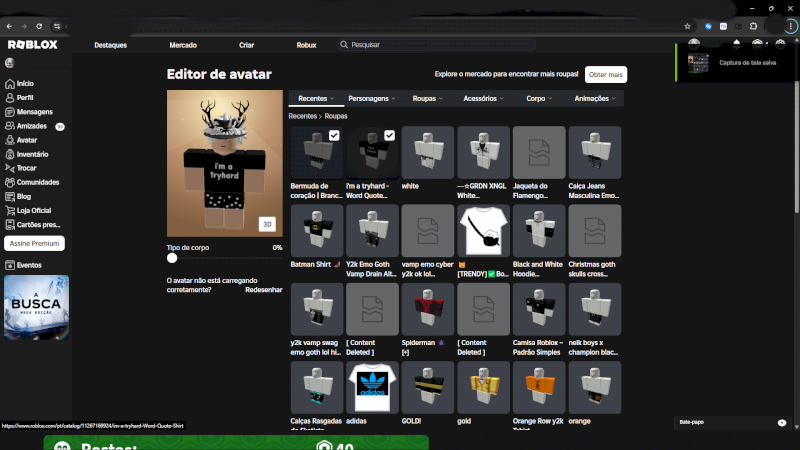Image resolution: width=800 pixels, height=450 pixels.
Task: Click Captura de tela salva notification
Action: (x=735, y=63)
